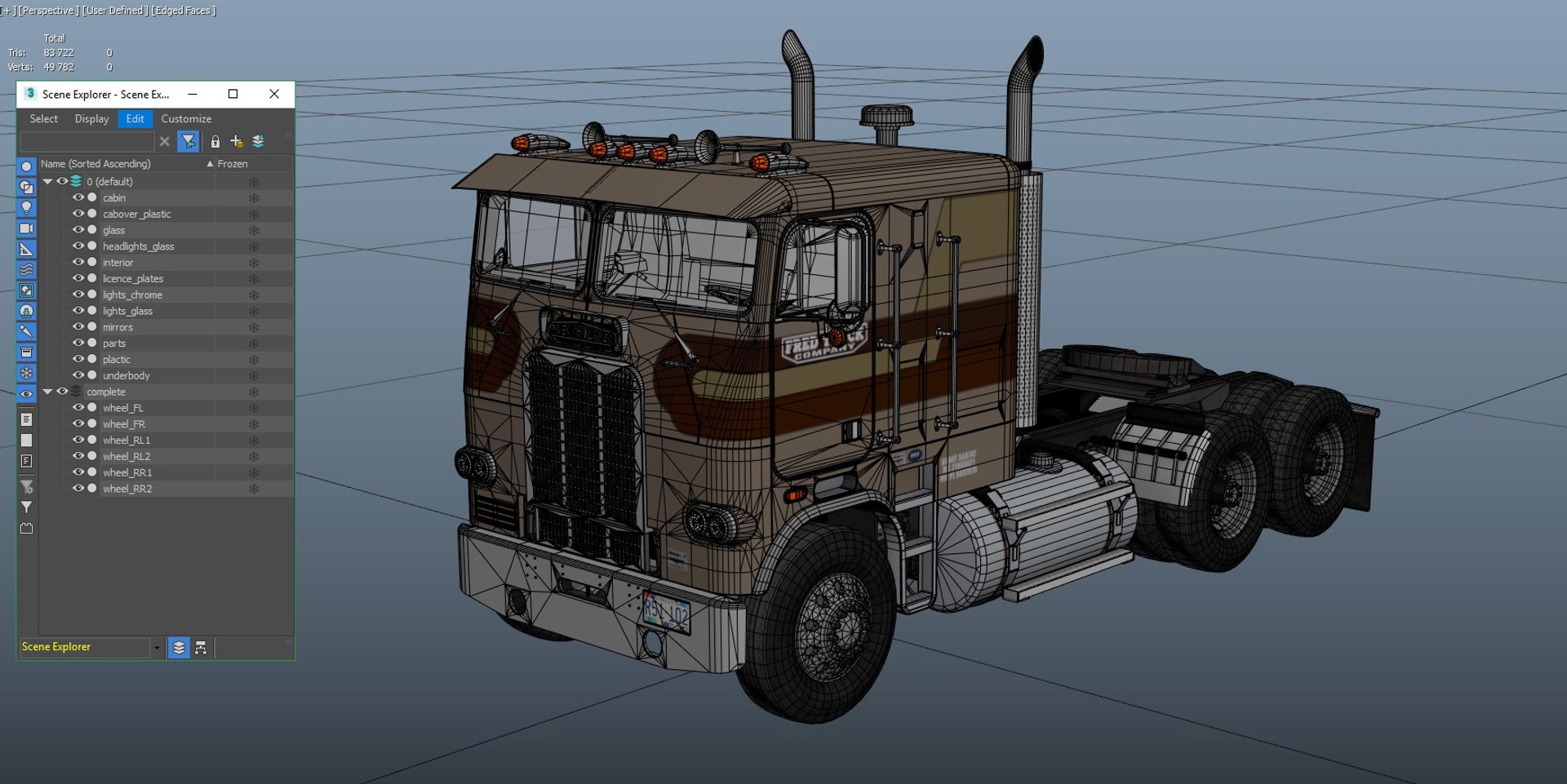1567x784 pixels.
Task: Open the Scene Explorer name dropdown
Action: 157,648
